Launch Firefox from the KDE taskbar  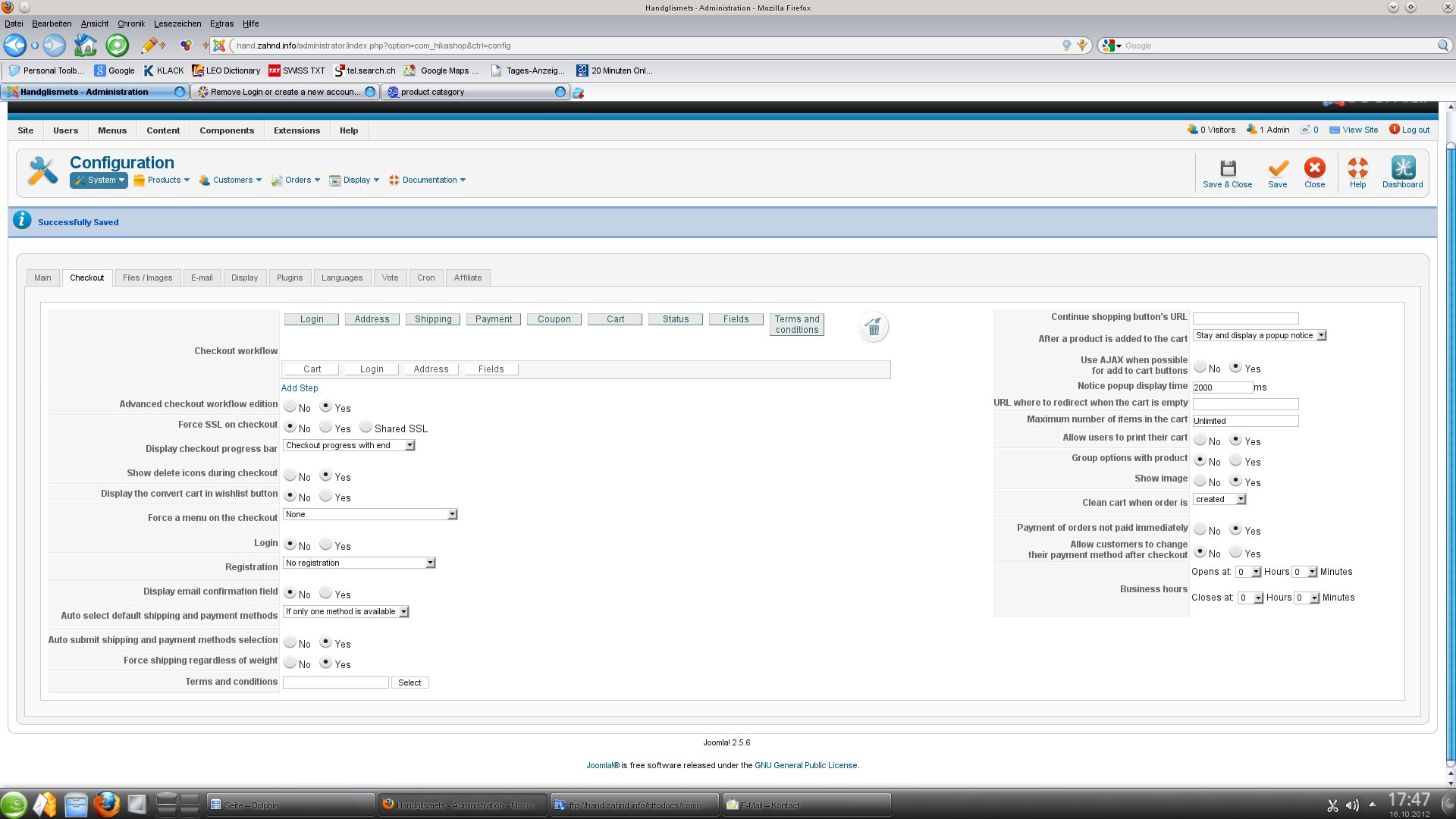click(106, 804)
